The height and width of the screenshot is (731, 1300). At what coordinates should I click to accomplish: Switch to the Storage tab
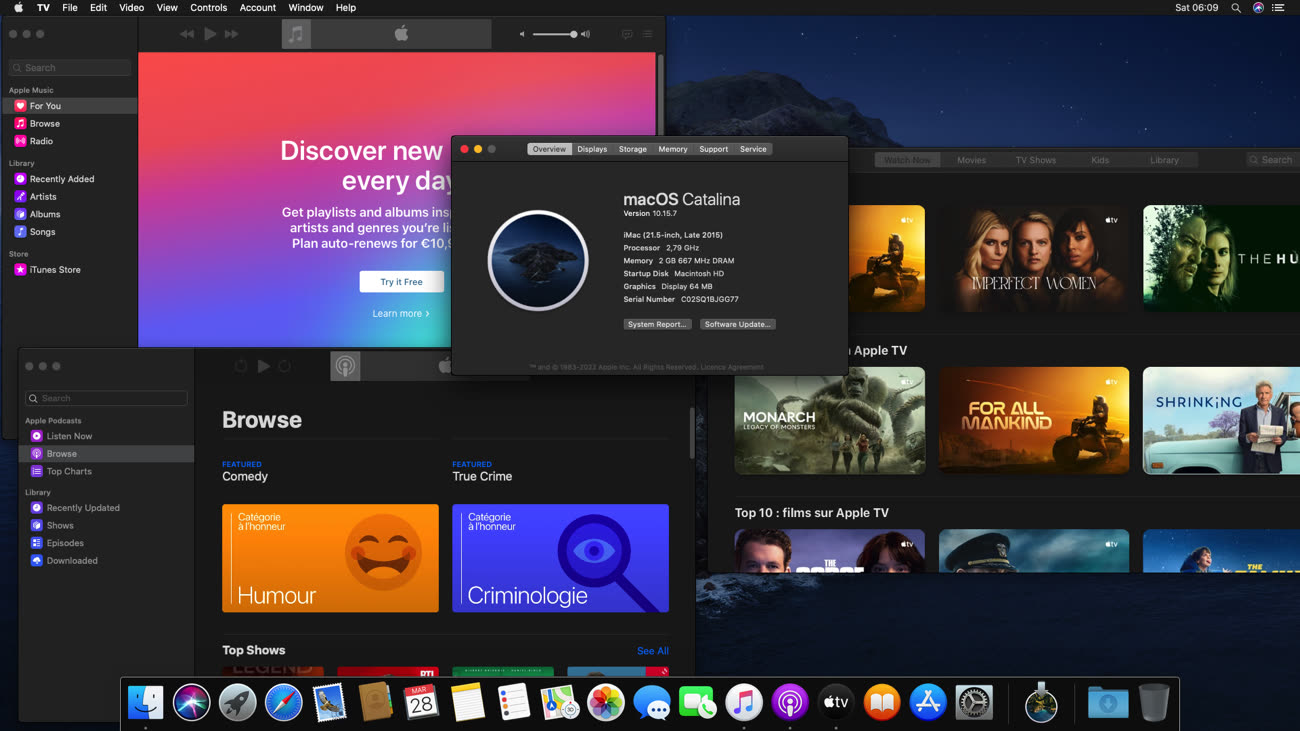(632, 149)
